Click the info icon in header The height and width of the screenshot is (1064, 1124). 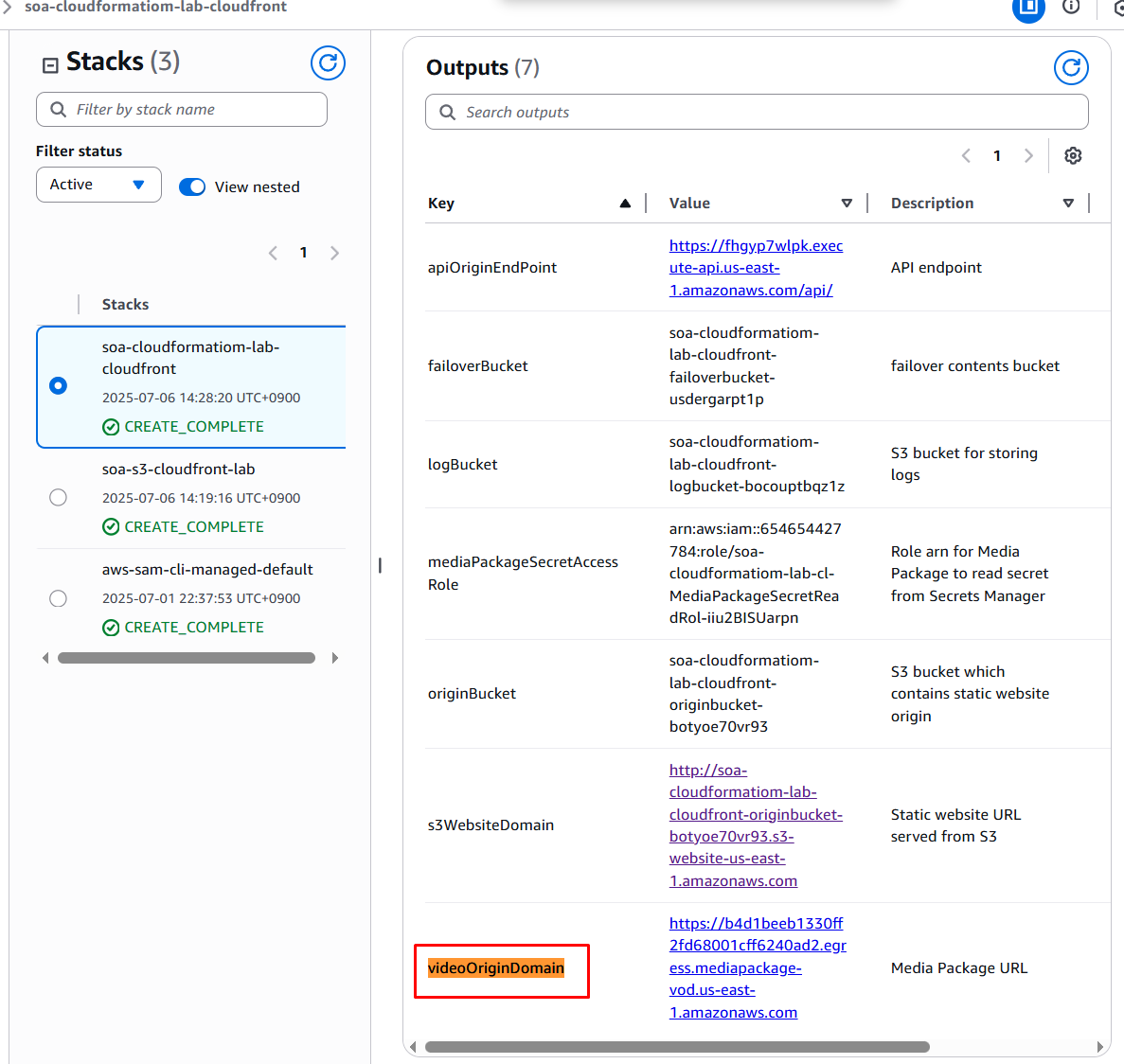(x=1071, y=8)
